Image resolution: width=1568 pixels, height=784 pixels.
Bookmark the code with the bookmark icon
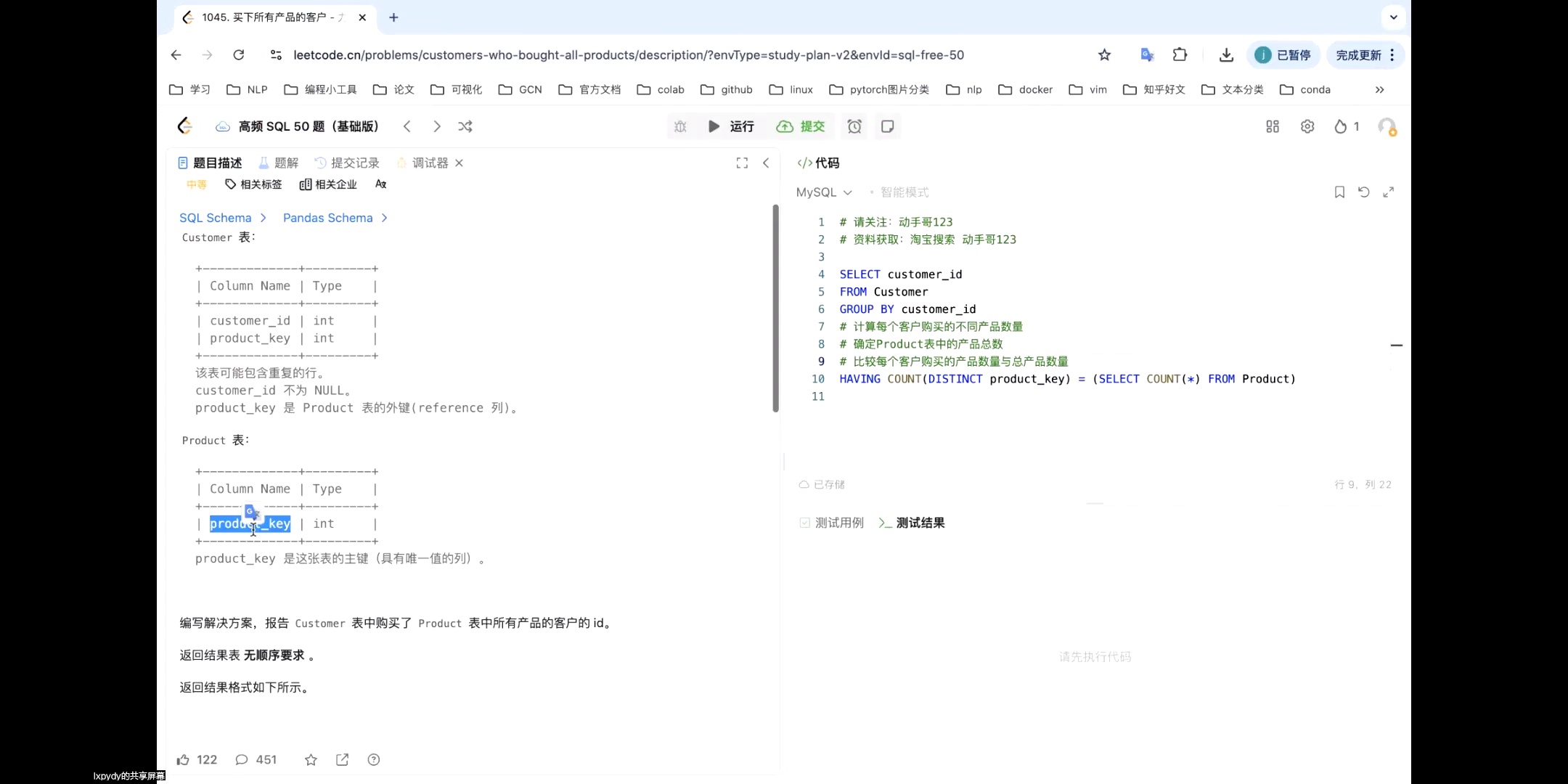click(x=1338, y=192)
